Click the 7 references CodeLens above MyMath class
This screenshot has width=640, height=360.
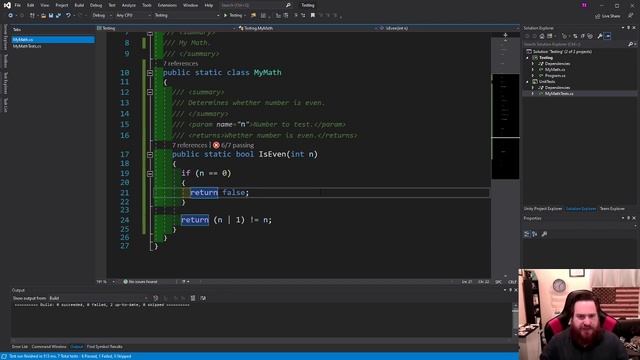180,64
